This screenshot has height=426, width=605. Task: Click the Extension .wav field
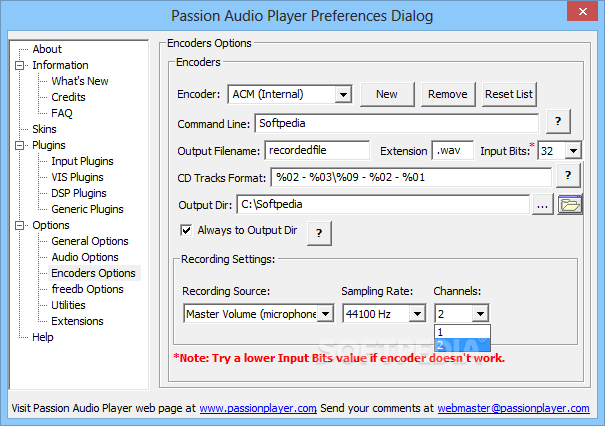point(453,150)
